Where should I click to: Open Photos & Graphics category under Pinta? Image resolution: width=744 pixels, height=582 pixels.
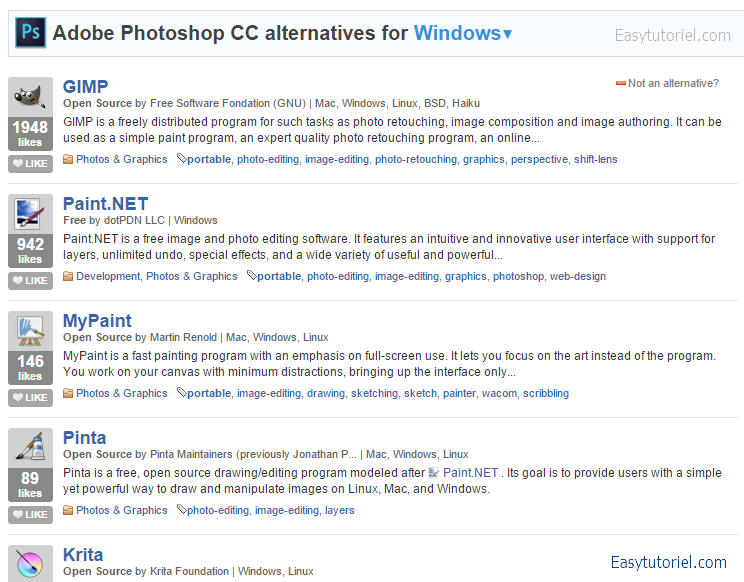121,510
